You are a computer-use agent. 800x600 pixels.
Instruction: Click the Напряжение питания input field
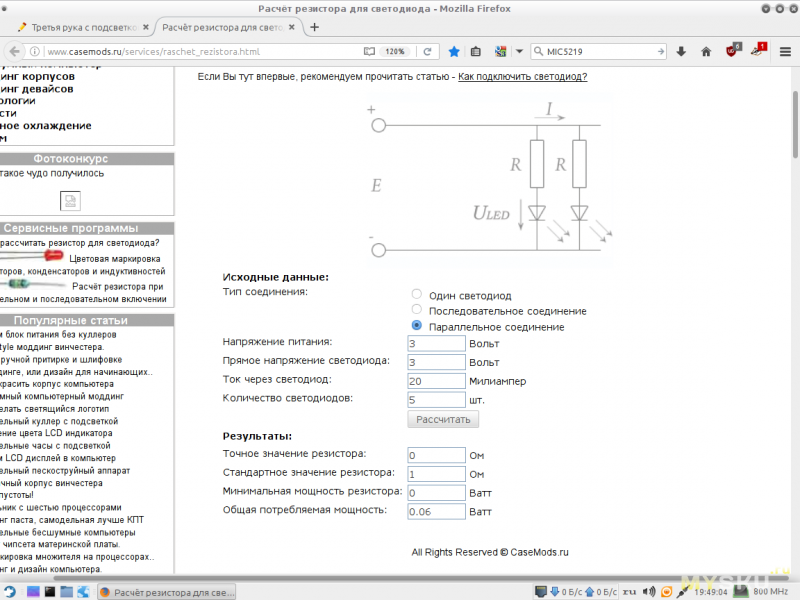pyautogui.click(x=436, y=343)
